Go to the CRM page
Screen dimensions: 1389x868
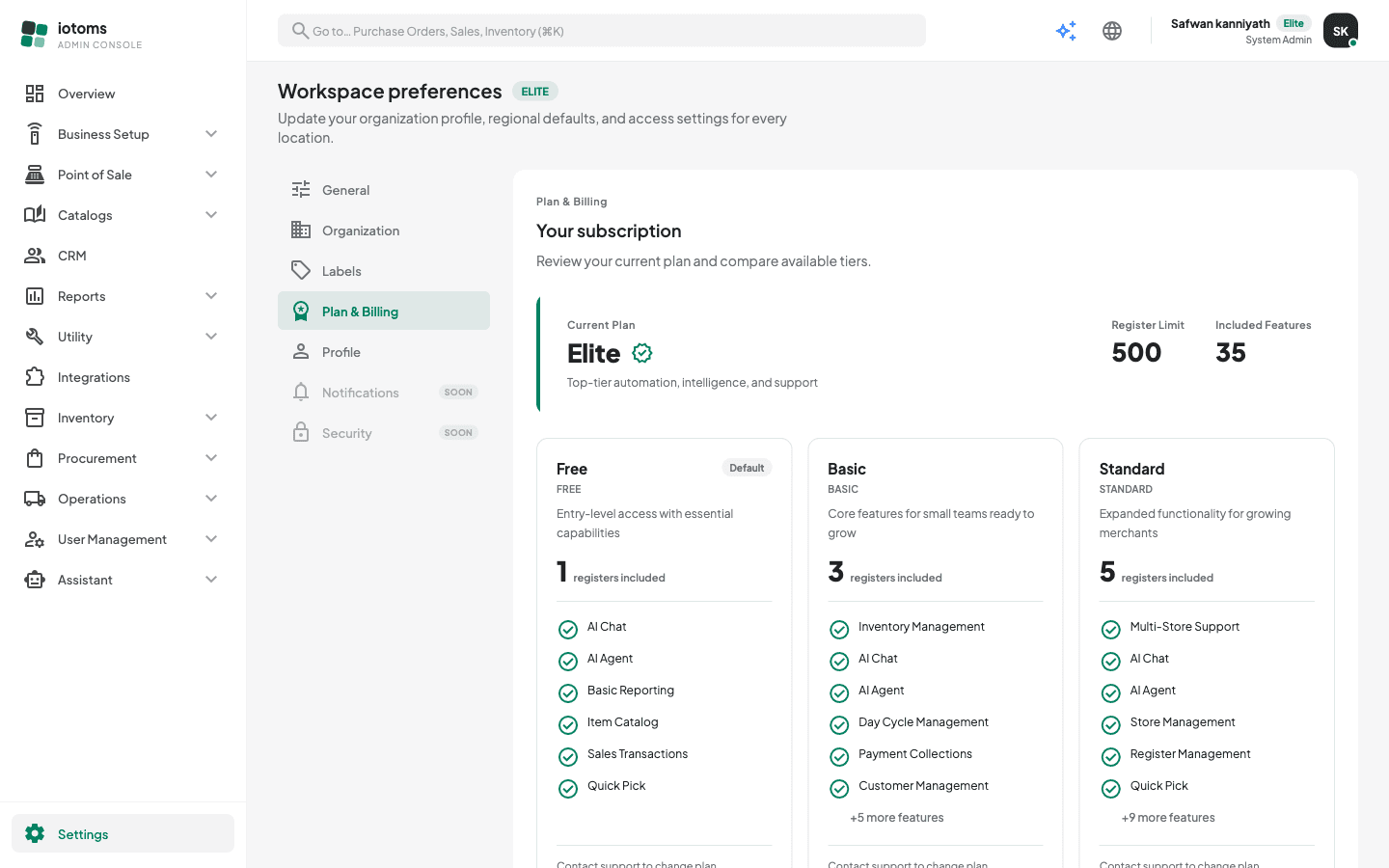coord(123,256)
